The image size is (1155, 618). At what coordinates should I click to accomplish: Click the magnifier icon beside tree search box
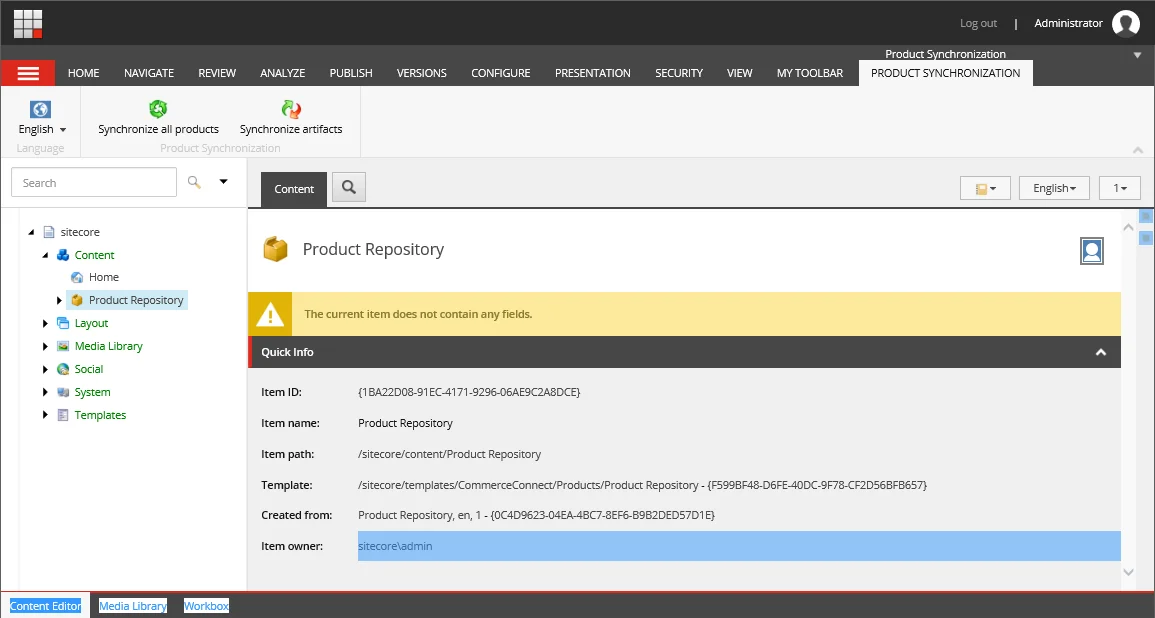coord(194,182)
